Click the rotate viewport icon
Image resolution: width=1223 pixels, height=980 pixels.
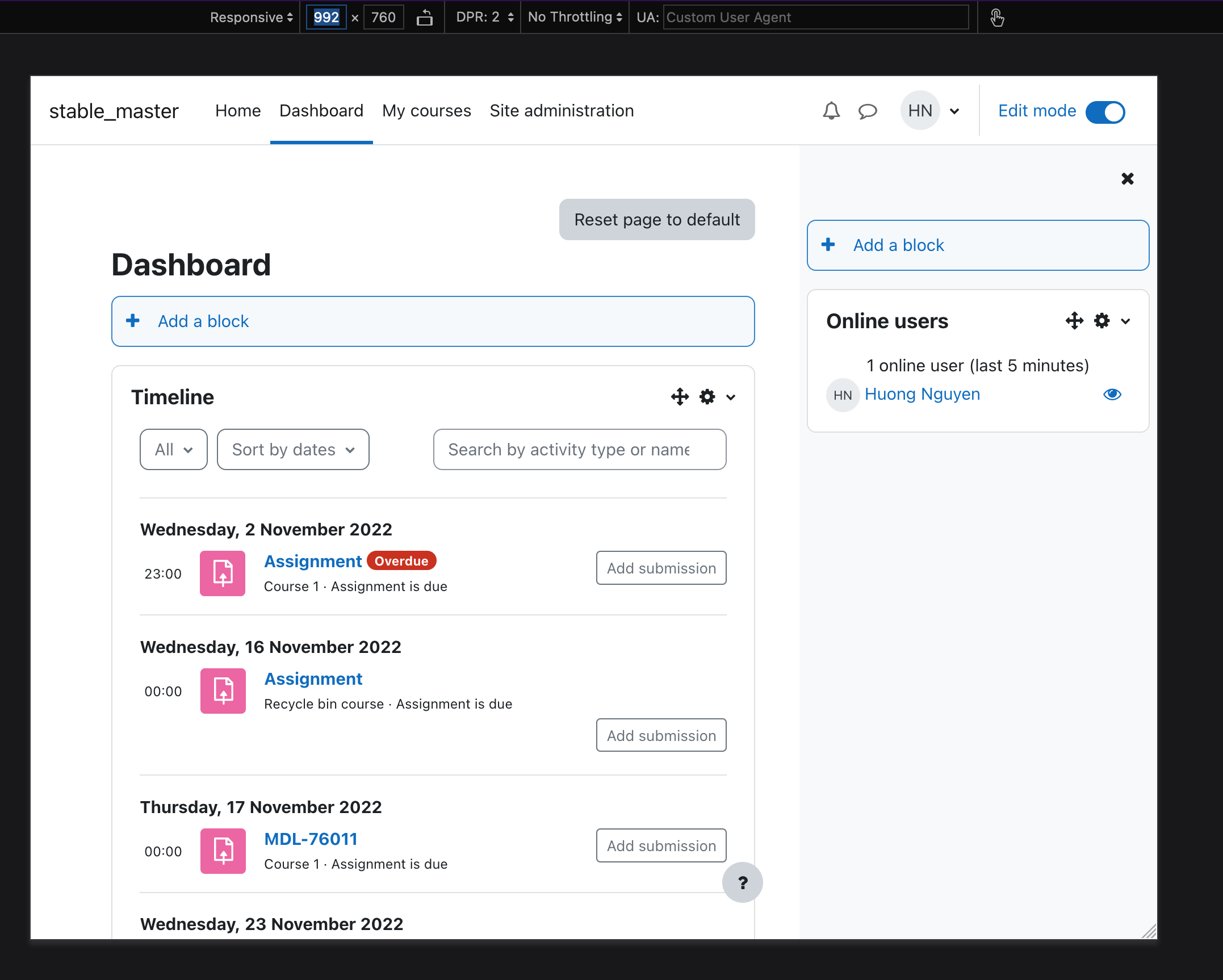click(425, 17)
